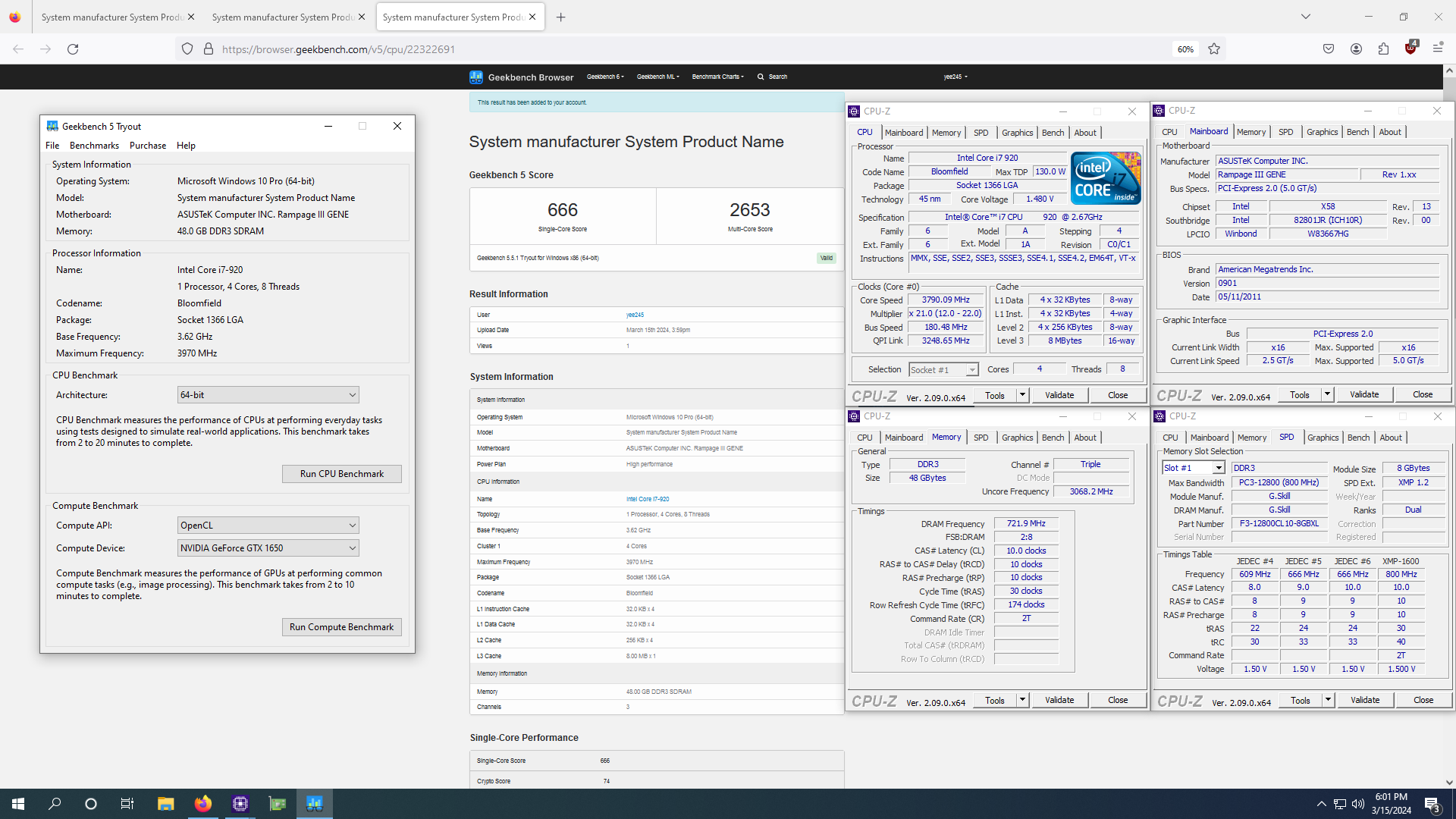Open the Geekbench 6 navigation dropdown

click(x=605, y=77)
